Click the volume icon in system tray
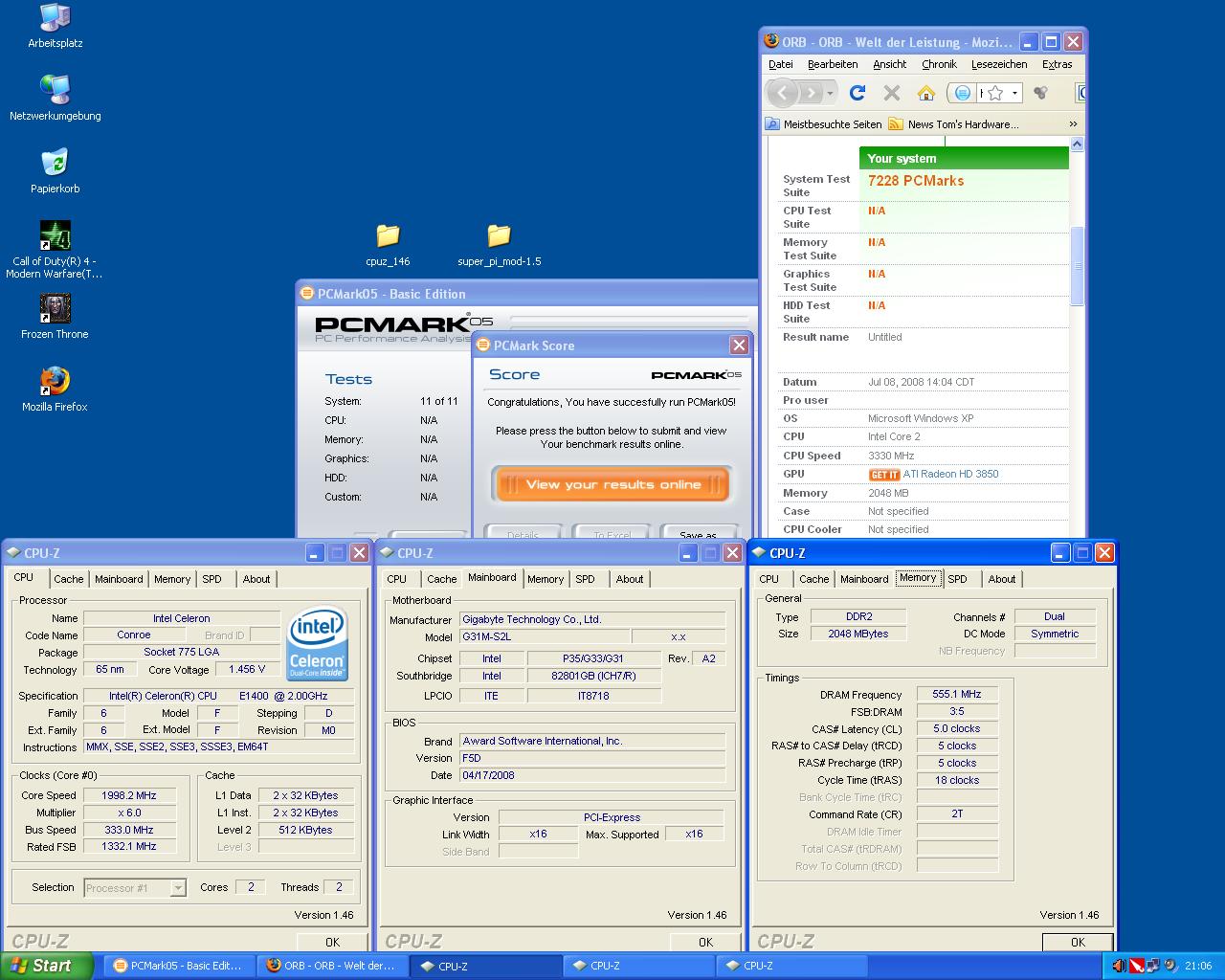The height and width of the screenshot is (980, 1225). (x=1119, y=966)
